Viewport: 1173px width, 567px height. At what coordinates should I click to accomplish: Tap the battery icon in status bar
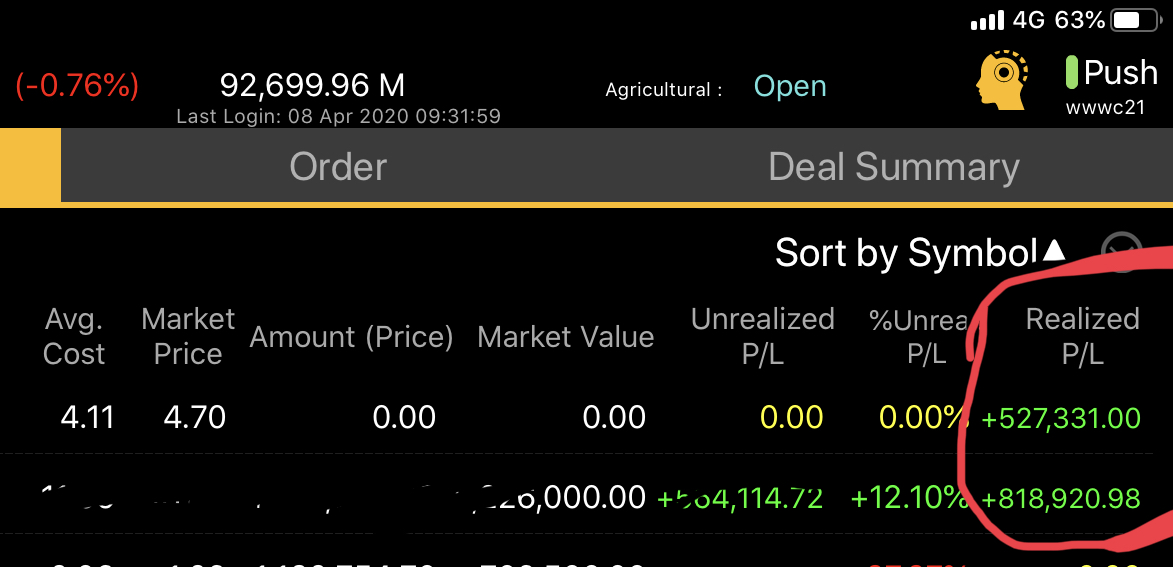(1136, 20)
